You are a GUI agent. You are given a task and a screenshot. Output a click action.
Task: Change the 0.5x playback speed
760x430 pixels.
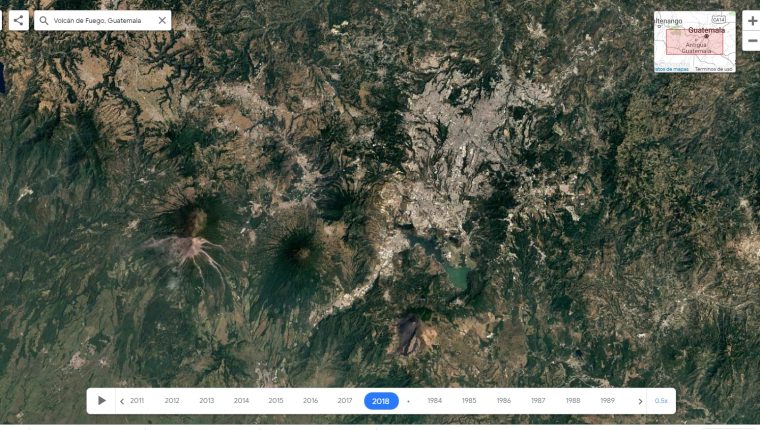(661, 401)
